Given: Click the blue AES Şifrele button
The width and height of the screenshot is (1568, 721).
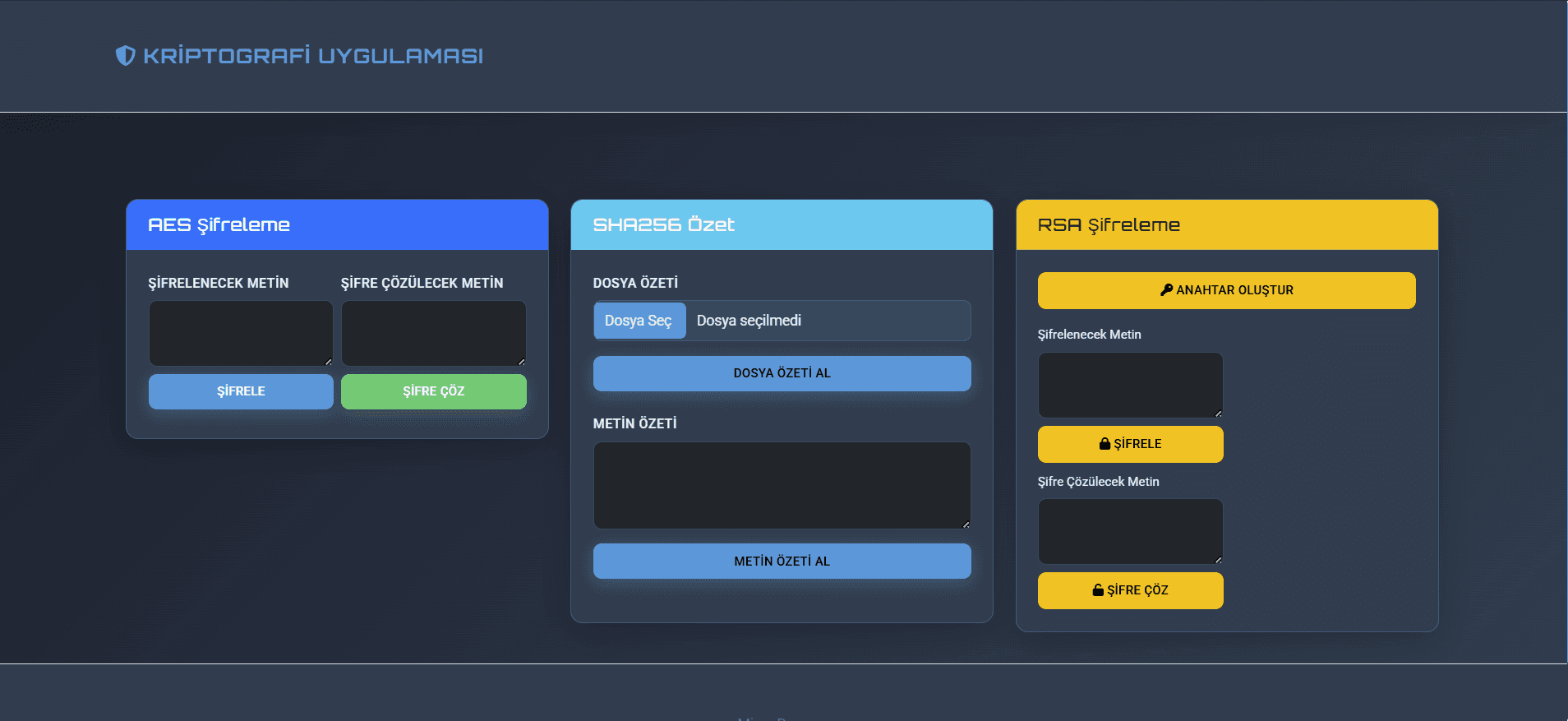Looking at the screenshot, I should (241, 391).
